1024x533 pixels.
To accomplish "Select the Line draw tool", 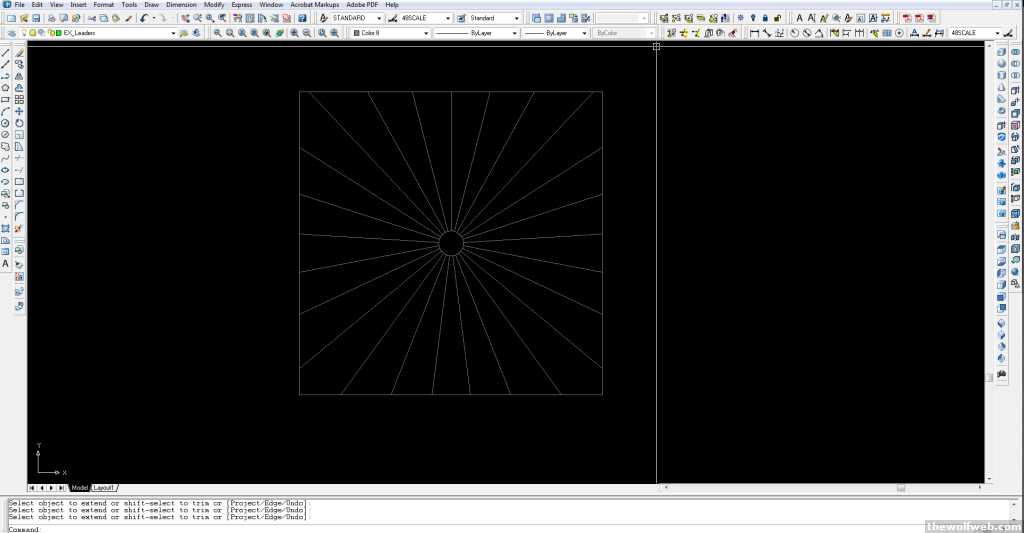I will pos(6,52).
